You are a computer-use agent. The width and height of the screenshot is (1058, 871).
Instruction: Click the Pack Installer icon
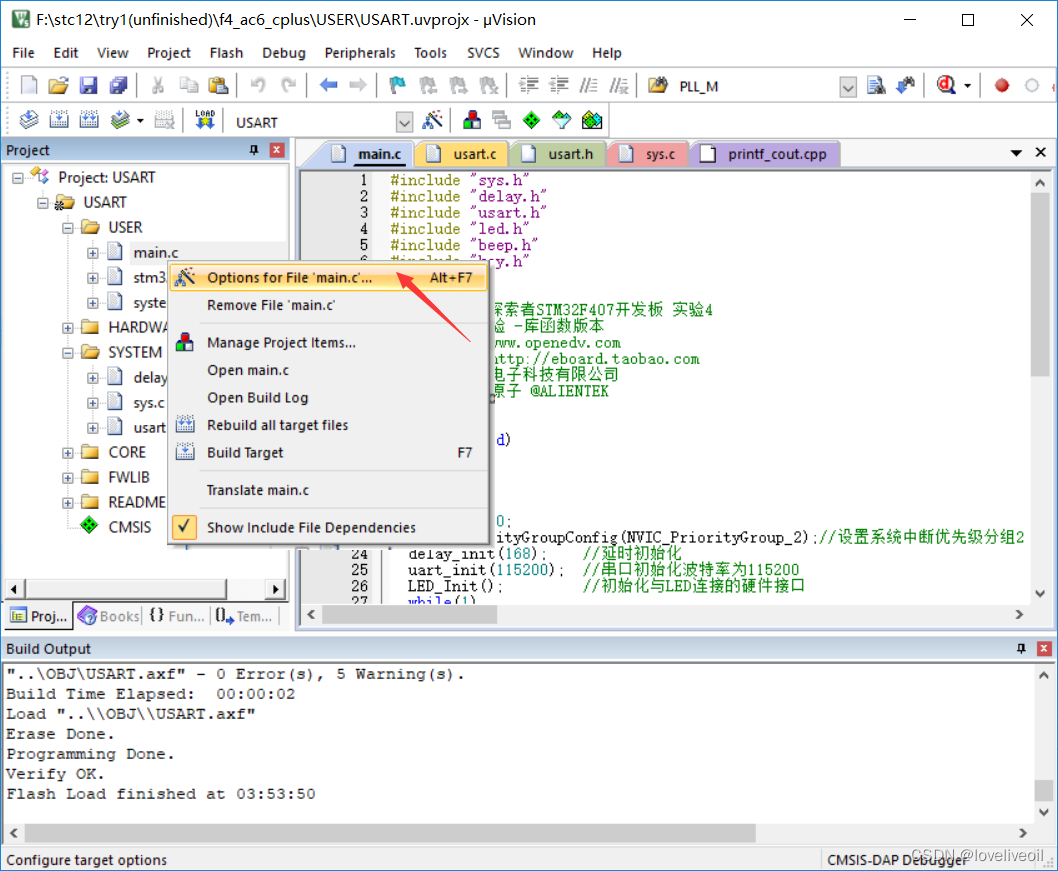[592, 121]
